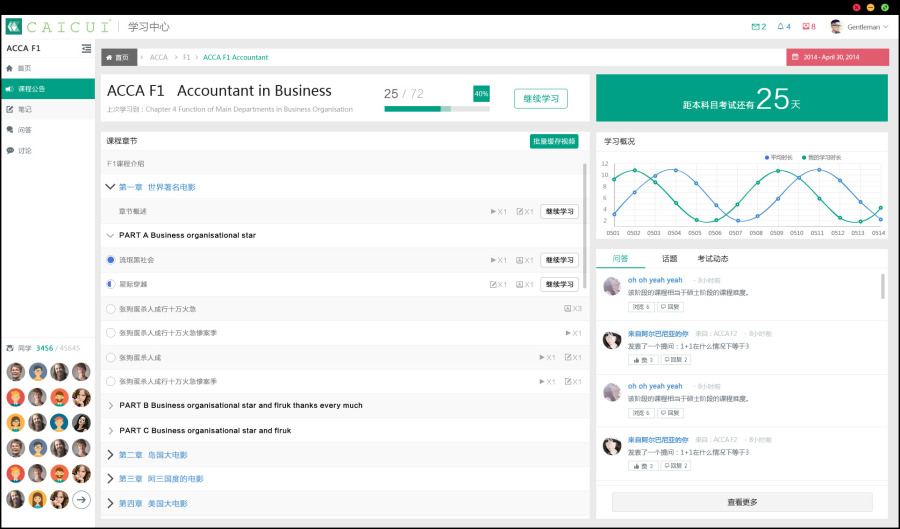The width and height of the screenshot is (900, 529).
Task: Click the Q&A feed scrollbar
Action: tap(883, 286)
